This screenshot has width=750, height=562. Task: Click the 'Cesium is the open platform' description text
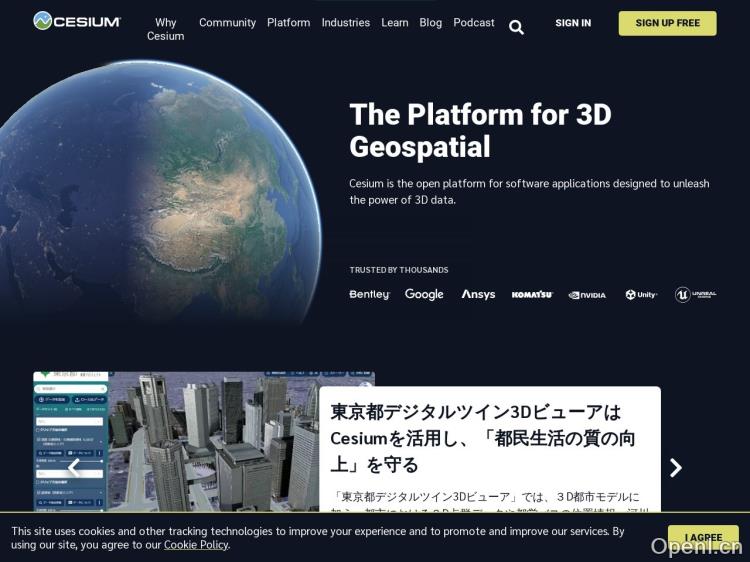click(x=529, y=192)
